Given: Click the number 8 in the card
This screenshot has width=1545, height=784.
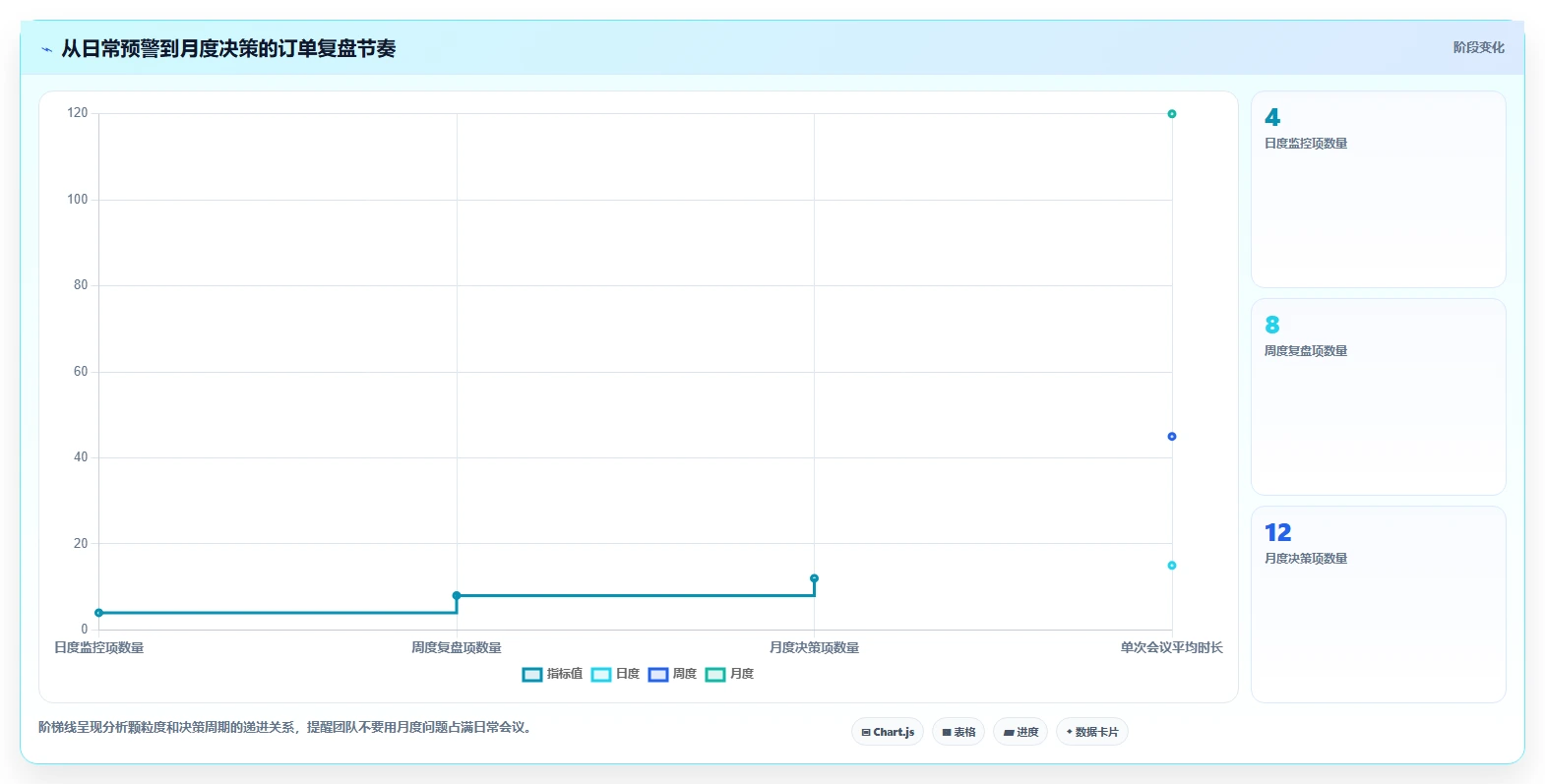Looking at the screenshot, I should [x=1271, y=326].
